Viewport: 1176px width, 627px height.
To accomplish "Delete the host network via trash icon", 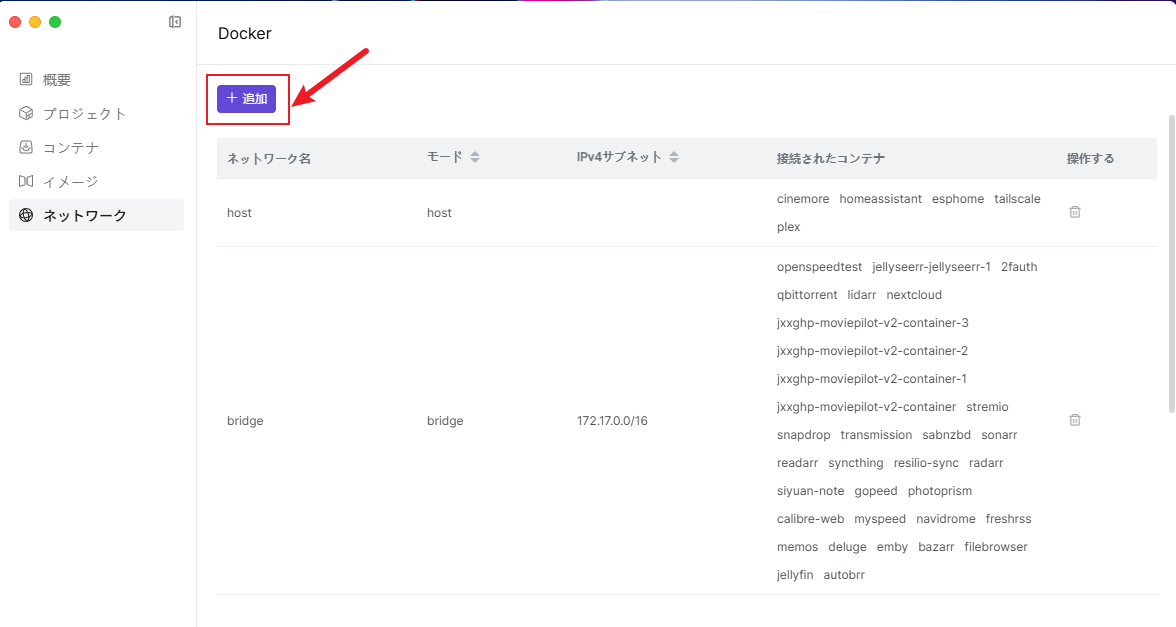I will 1075,212.
